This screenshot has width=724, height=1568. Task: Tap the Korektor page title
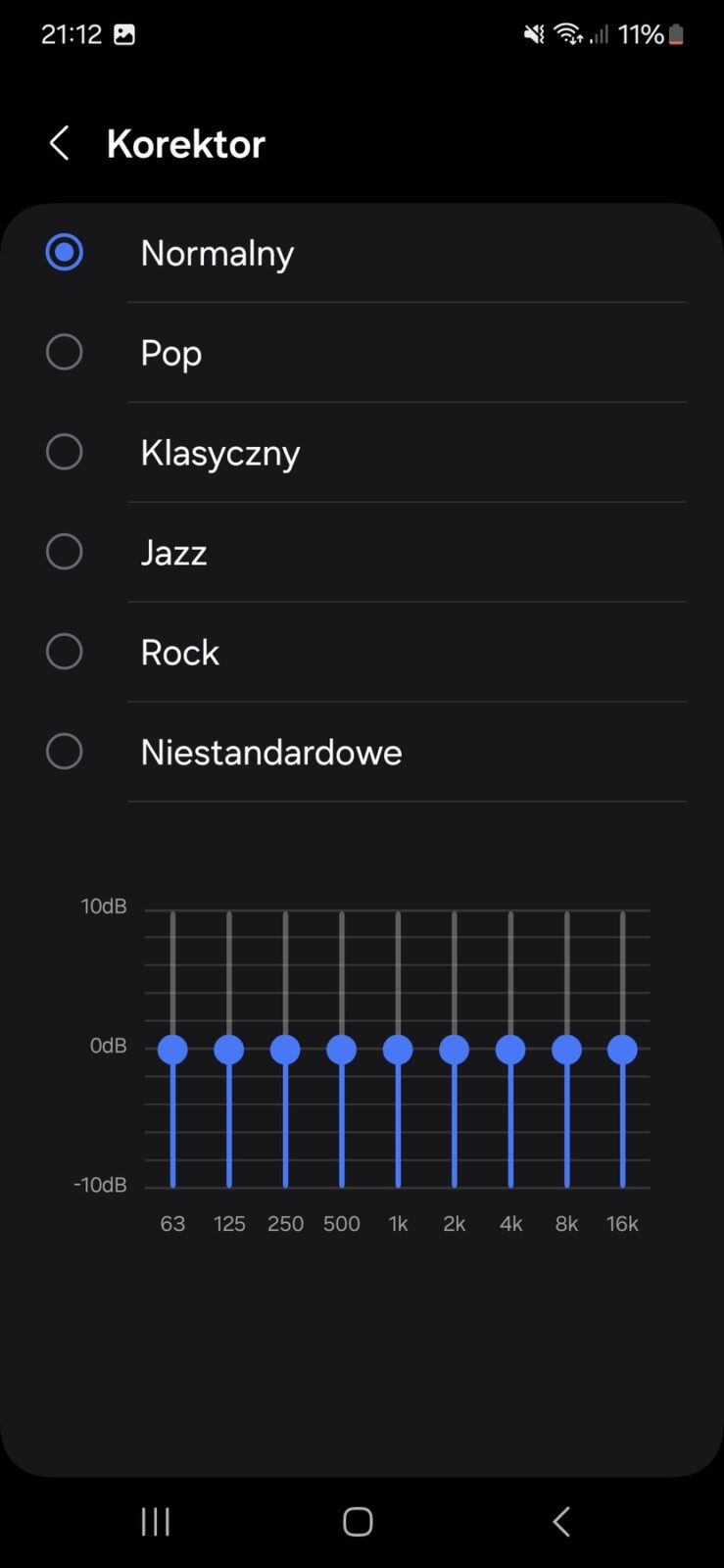click(186, 144)
